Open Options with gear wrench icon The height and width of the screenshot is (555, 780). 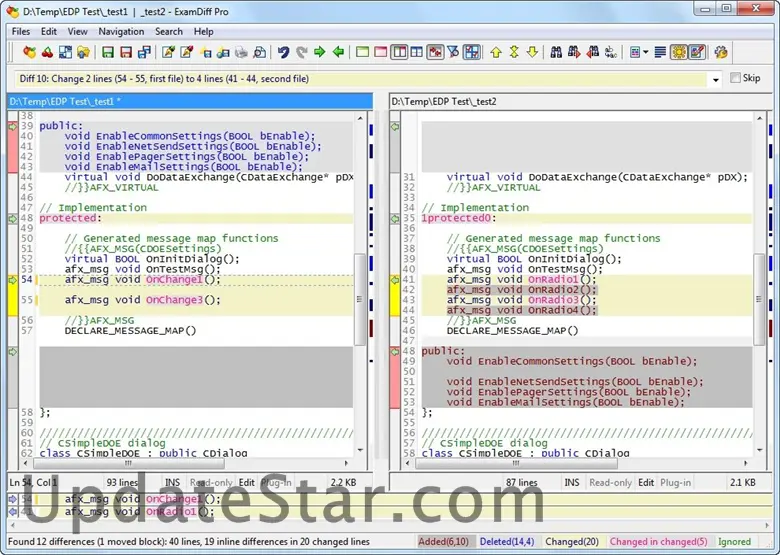click(721, 52)
